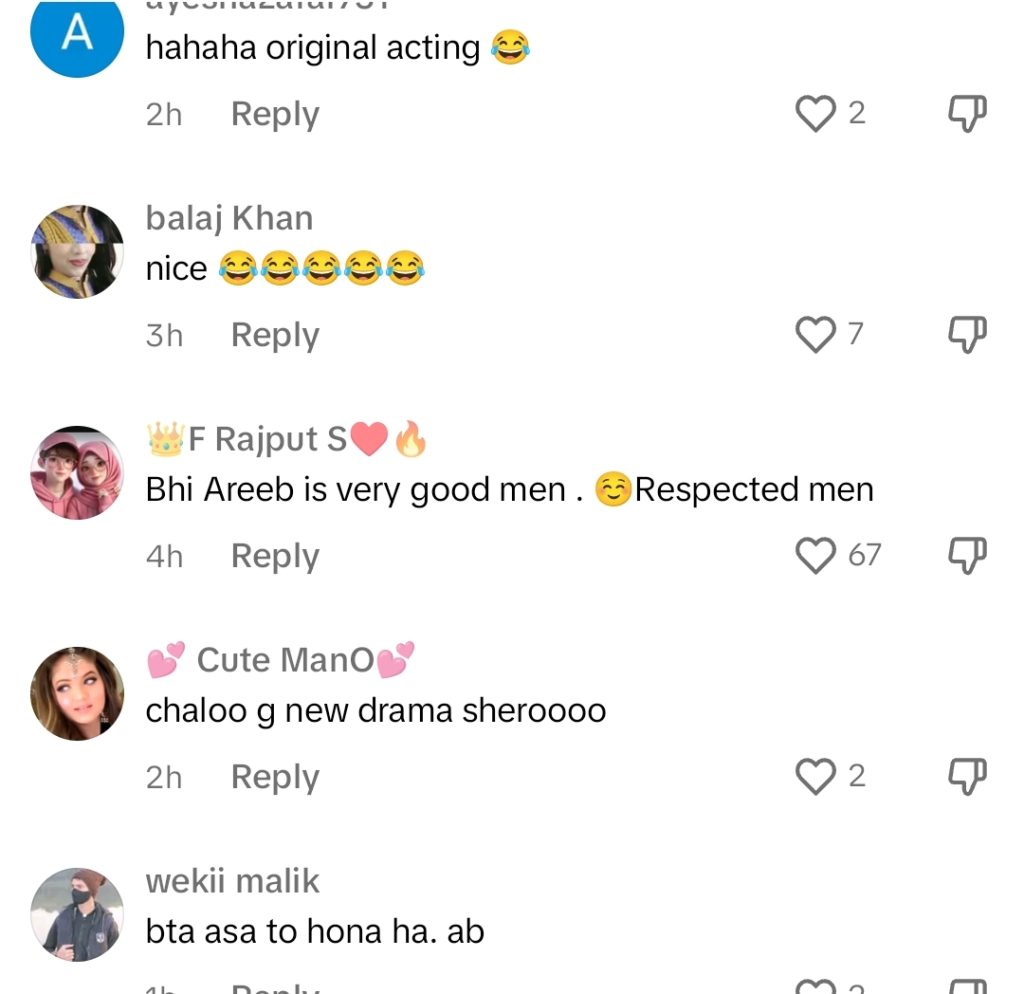
Task: Like balaj Khan's 'nice' comment
Action: pyautogui.click(x=815, y=335)
